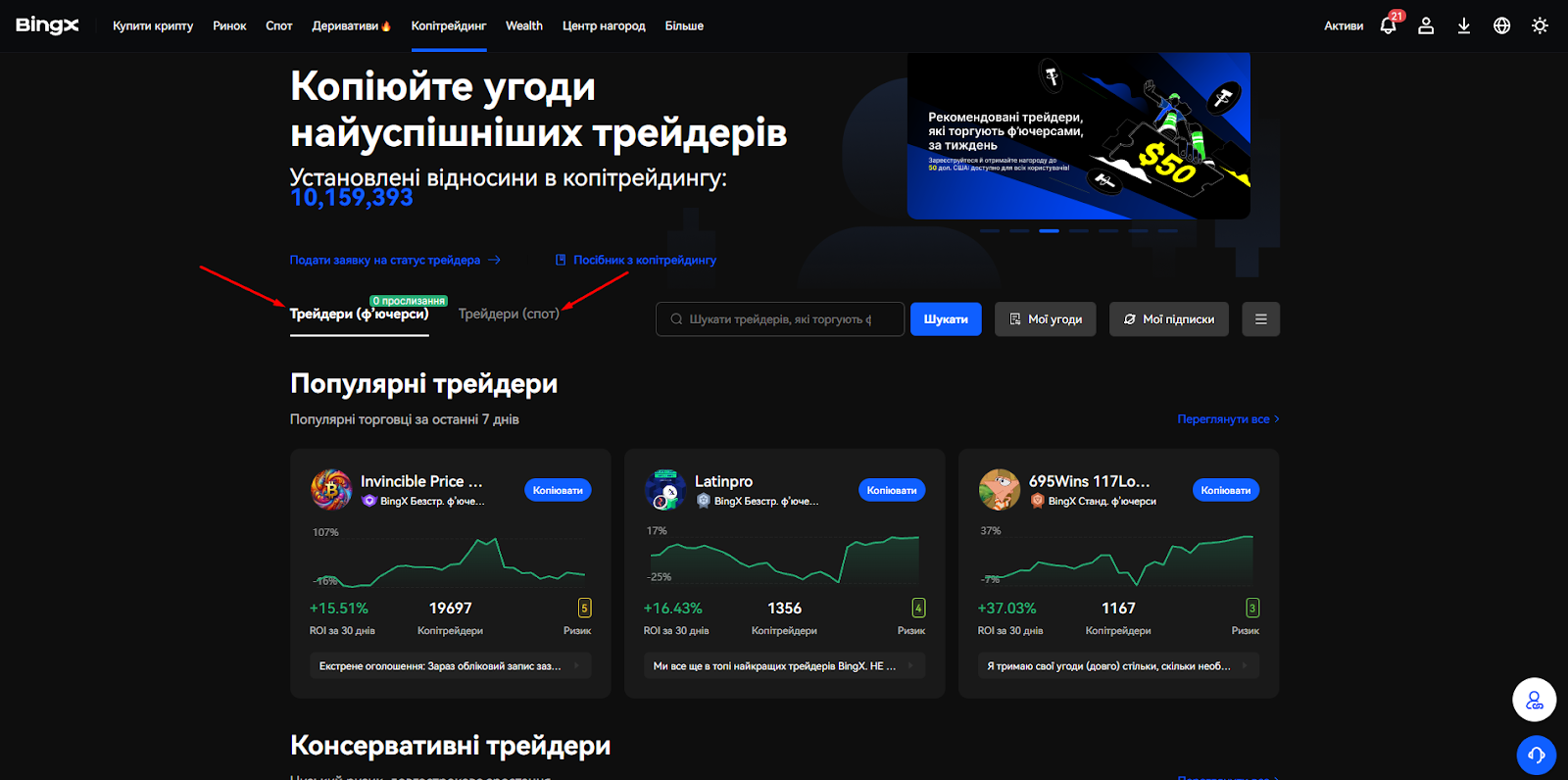
Task: Open Посібник з копітрейдингу link
Action: pyautogui.click(x=636, y=260)
